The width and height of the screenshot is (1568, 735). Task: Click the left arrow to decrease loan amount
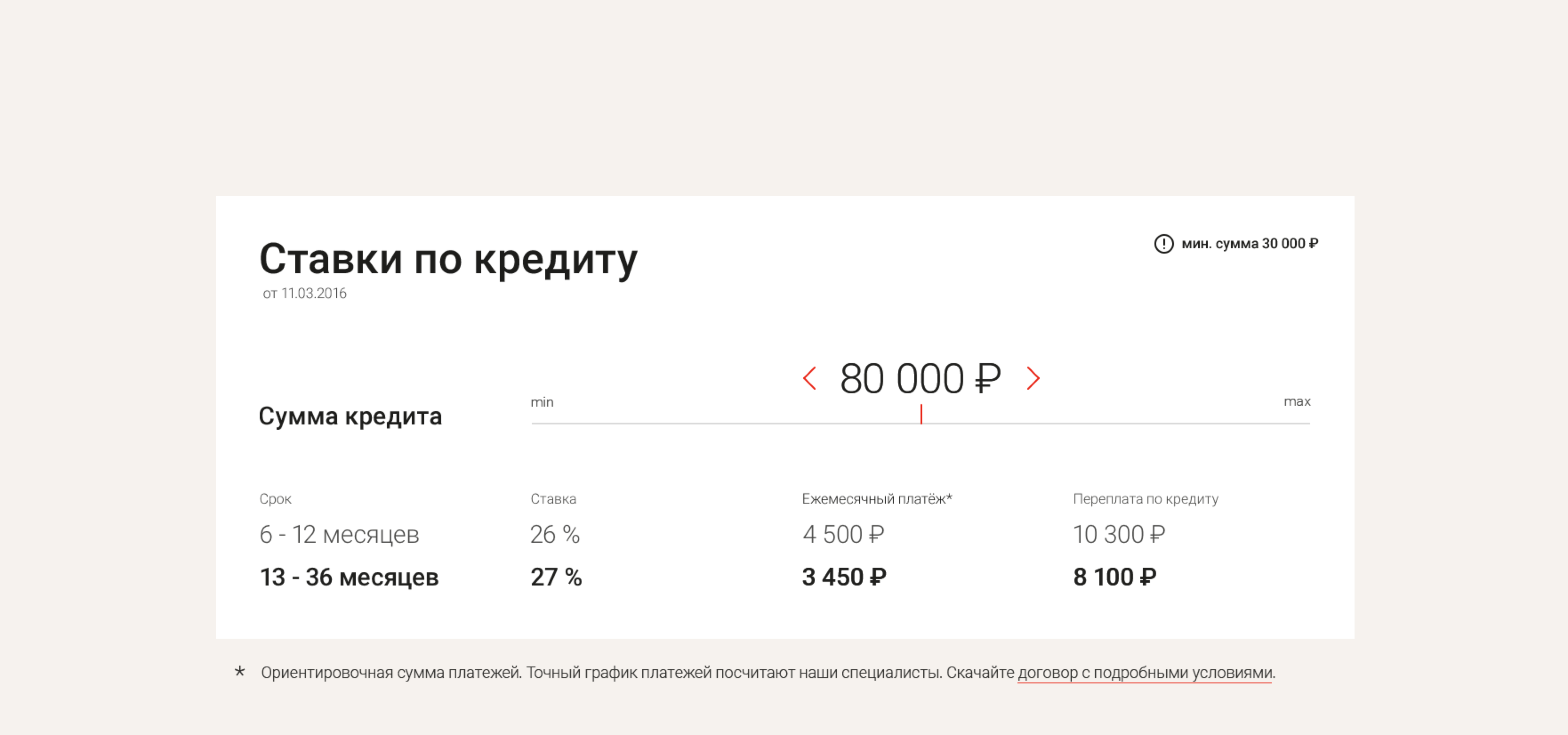[x=809, y=378]
